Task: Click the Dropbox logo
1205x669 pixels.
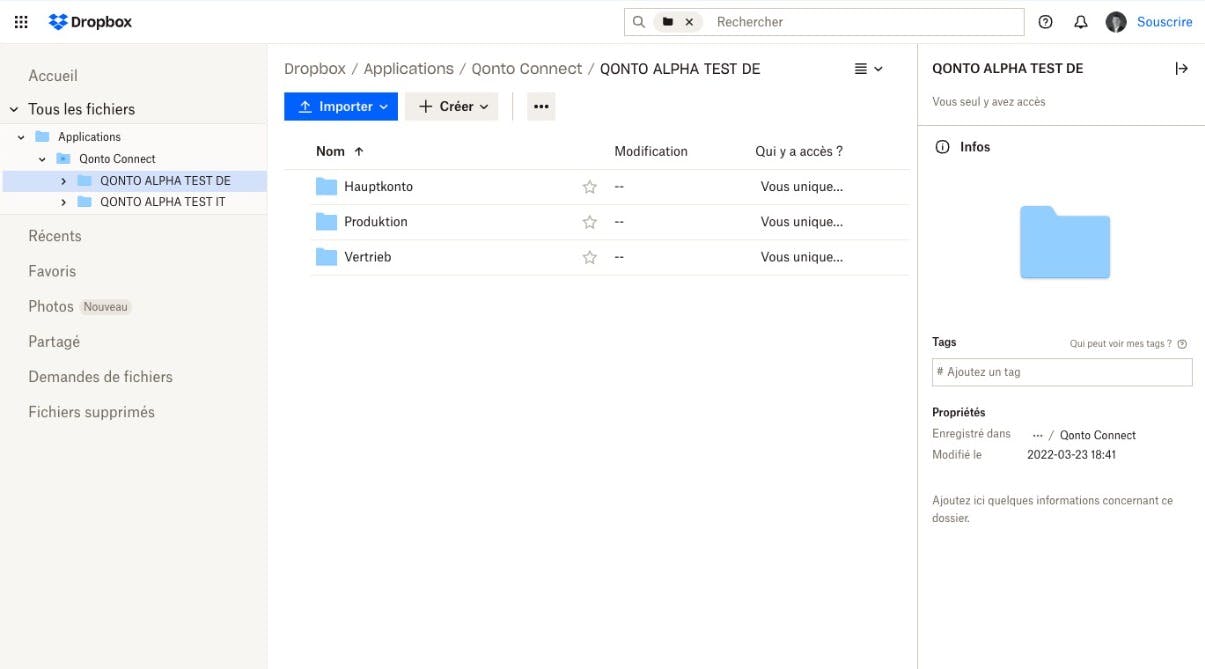Action: pyautogui.click(x=90, y=21)
